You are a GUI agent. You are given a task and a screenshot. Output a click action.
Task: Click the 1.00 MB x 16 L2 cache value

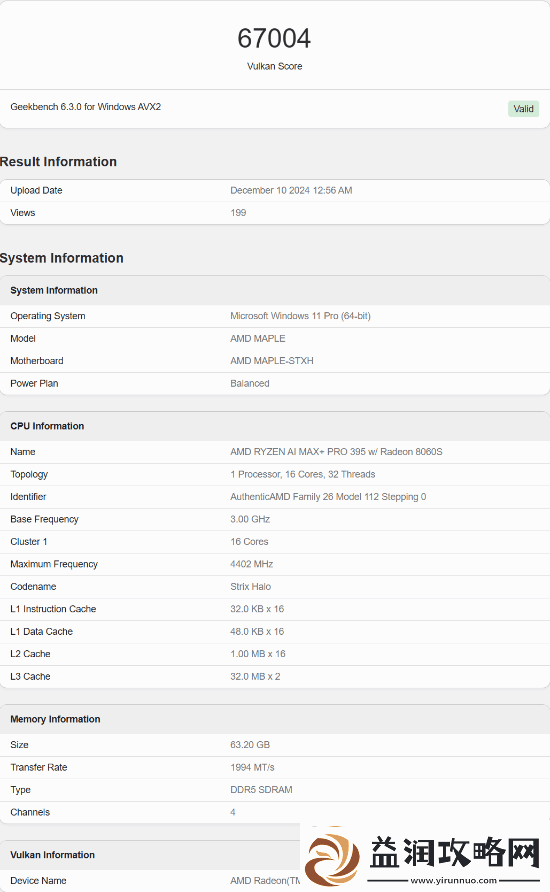258,654
